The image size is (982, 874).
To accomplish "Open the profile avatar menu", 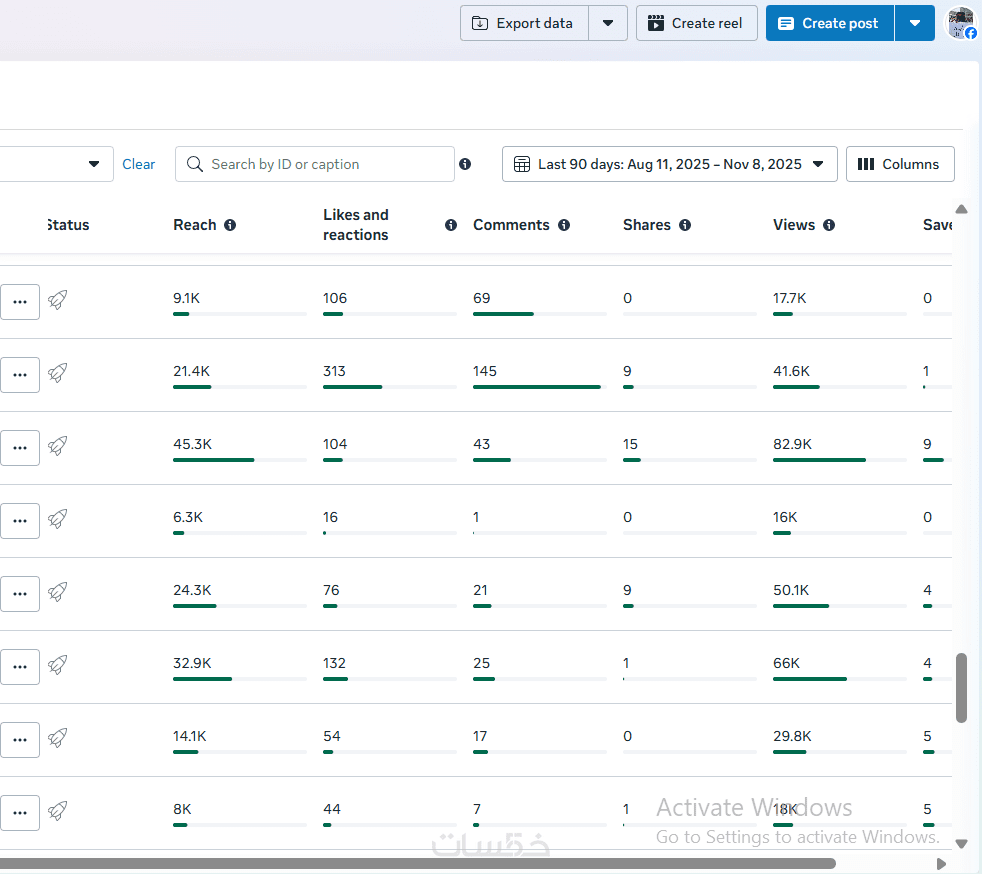I will point(961,23).
